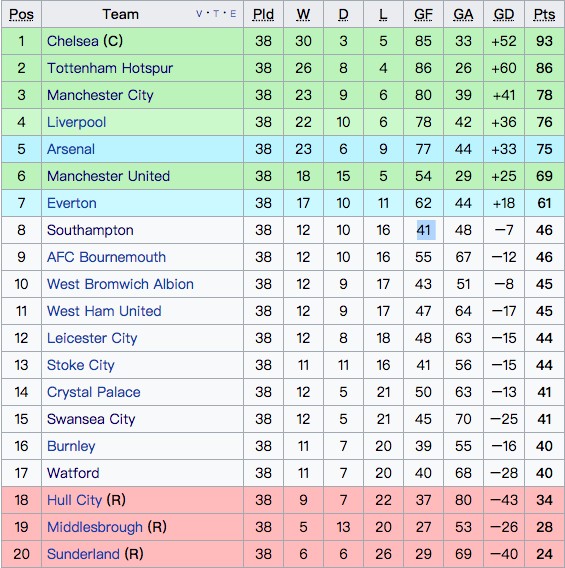Open the Liverpool team page
565x568 pixels.
76,122
